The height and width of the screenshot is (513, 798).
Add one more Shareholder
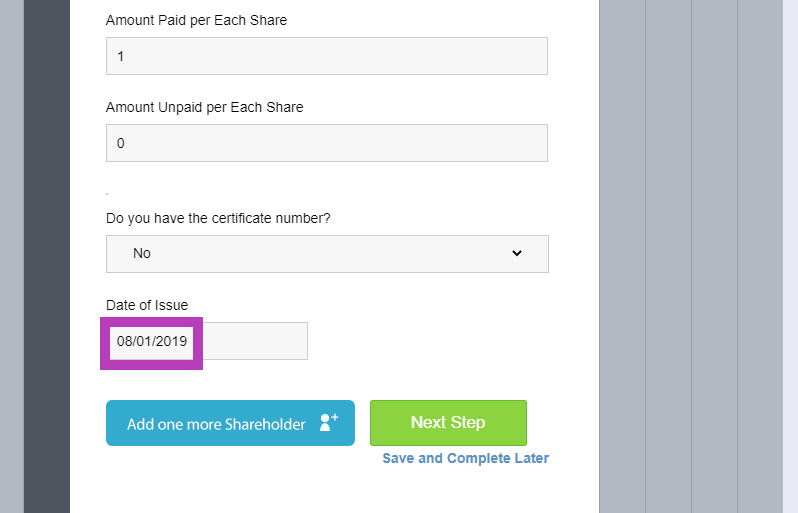pos(230,423)
